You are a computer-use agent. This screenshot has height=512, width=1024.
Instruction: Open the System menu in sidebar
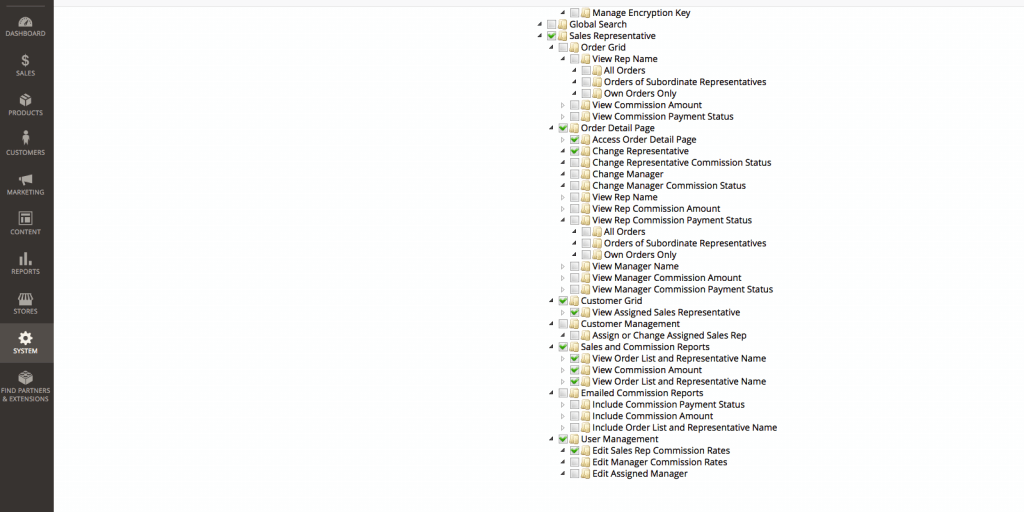point(25,343)
